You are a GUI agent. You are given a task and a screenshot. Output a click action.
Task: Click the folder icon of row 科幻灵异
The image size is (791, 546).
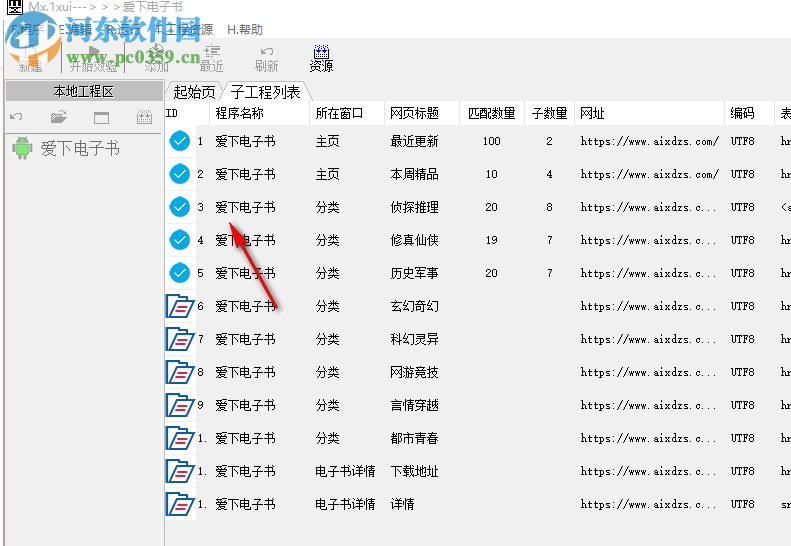[180, 339]
